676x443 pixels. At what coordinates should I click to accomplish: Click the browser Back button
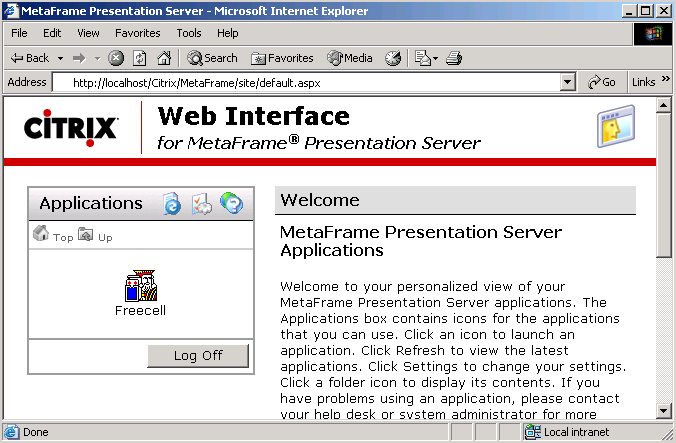tap(30, 58)
